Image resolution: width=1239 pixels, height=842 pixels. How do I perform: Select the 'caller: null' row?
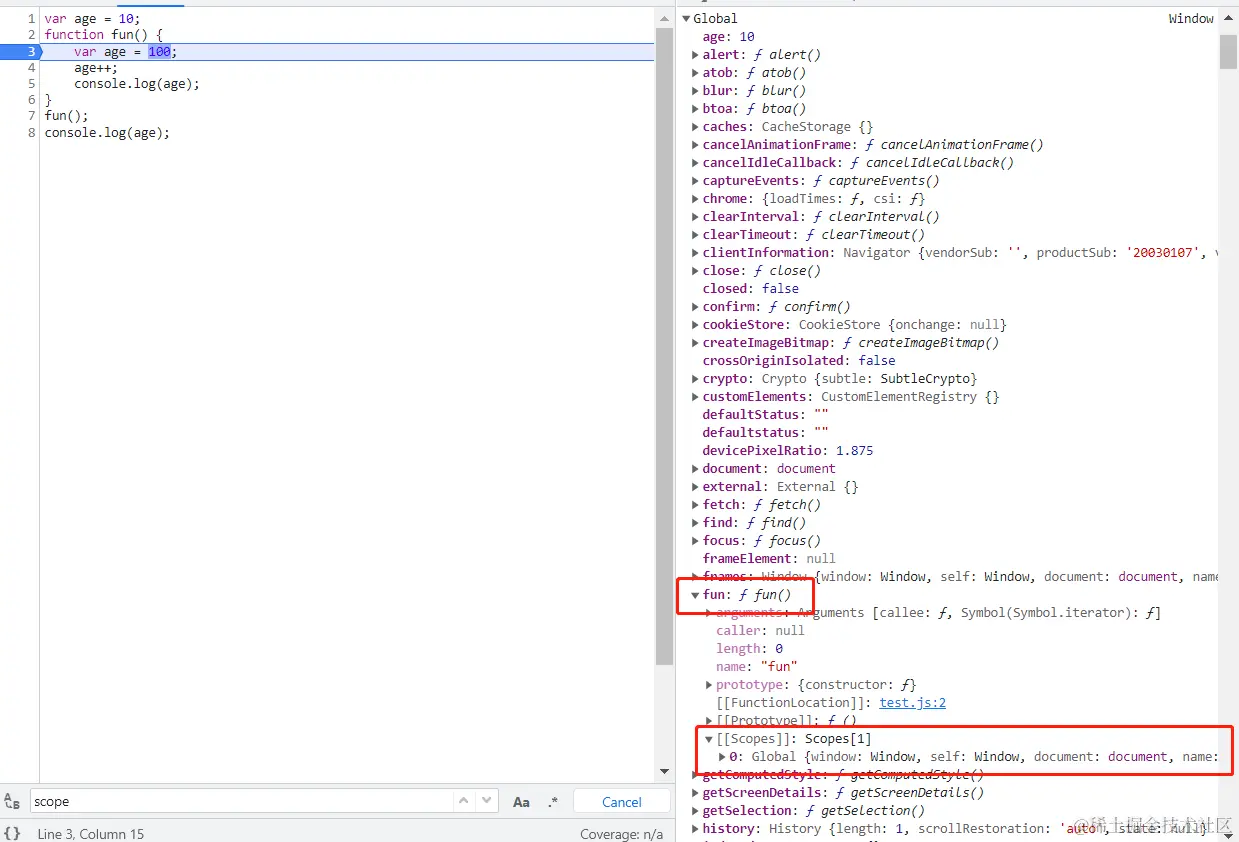coord(760,631)
